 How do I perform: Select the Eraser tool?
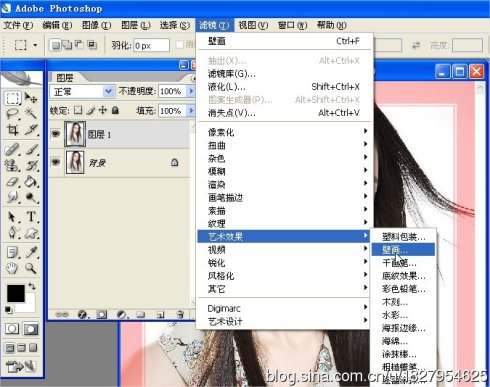coord(13,182)
